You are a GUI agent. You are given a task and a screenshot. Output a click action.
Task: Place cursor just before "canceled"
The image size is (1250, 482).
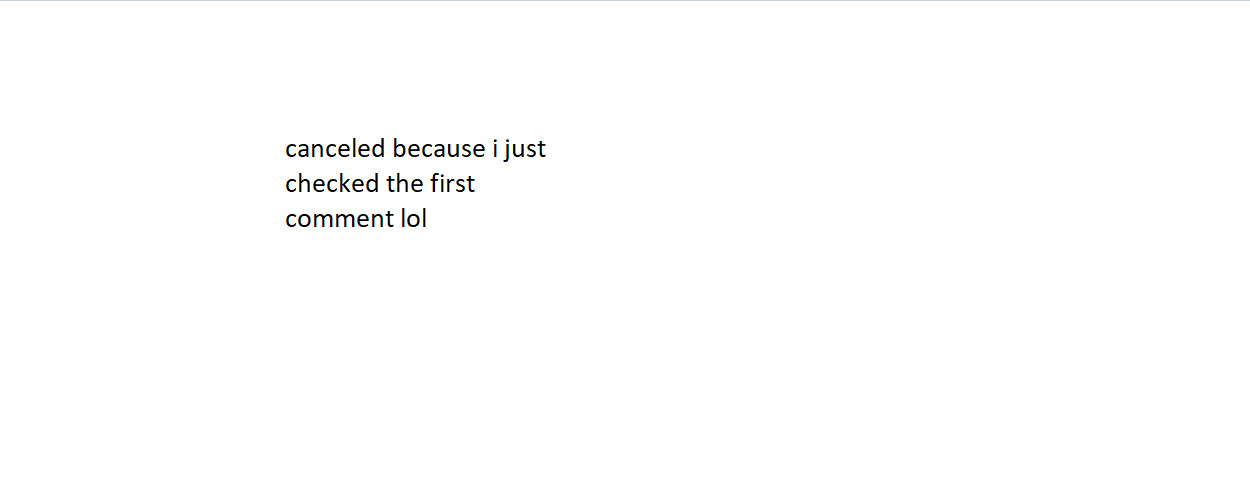(x=285, y=149)
